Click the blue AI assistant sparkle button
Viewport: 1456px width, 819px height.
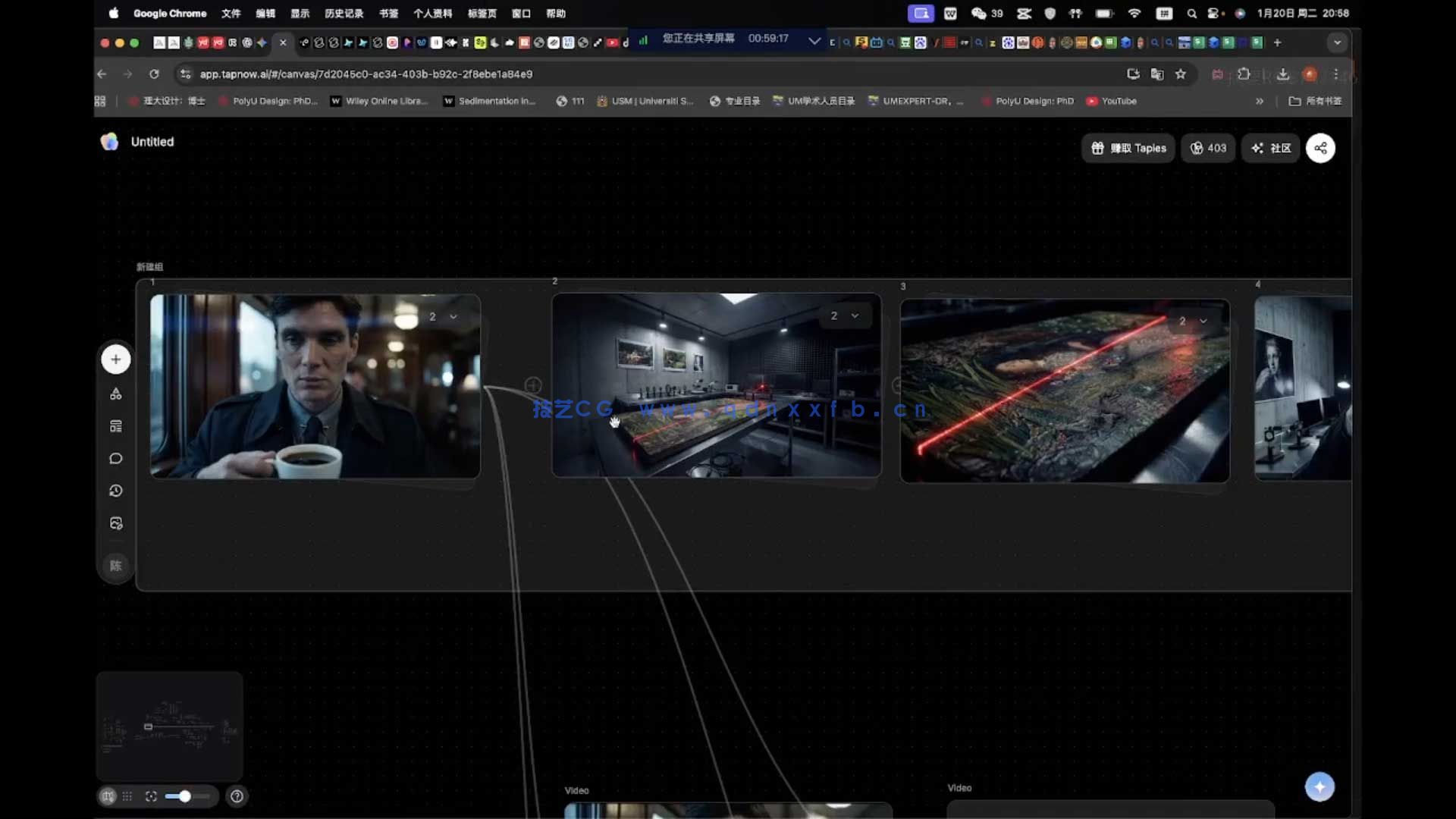click(x=1319, y=786)
